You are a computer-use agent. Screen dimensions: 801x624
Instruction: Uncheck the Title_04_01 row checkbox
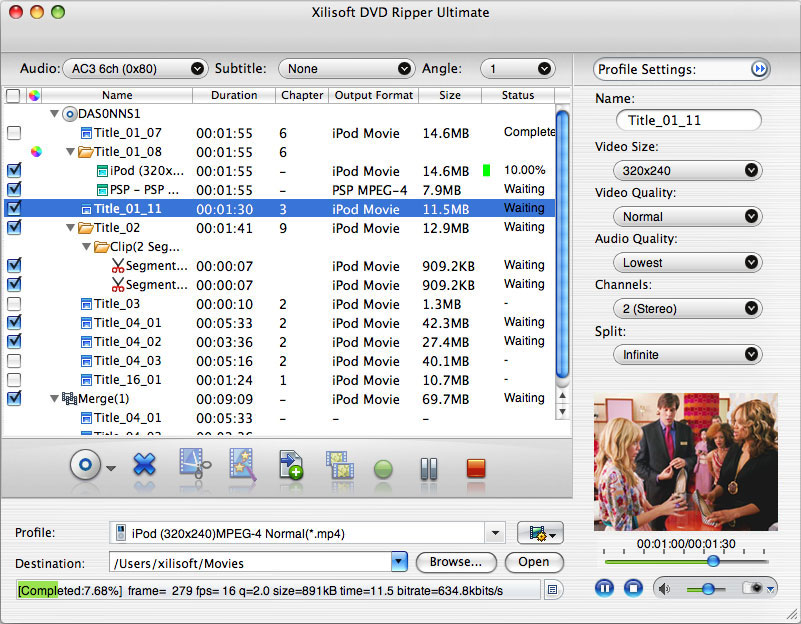[x=13, y=323]
